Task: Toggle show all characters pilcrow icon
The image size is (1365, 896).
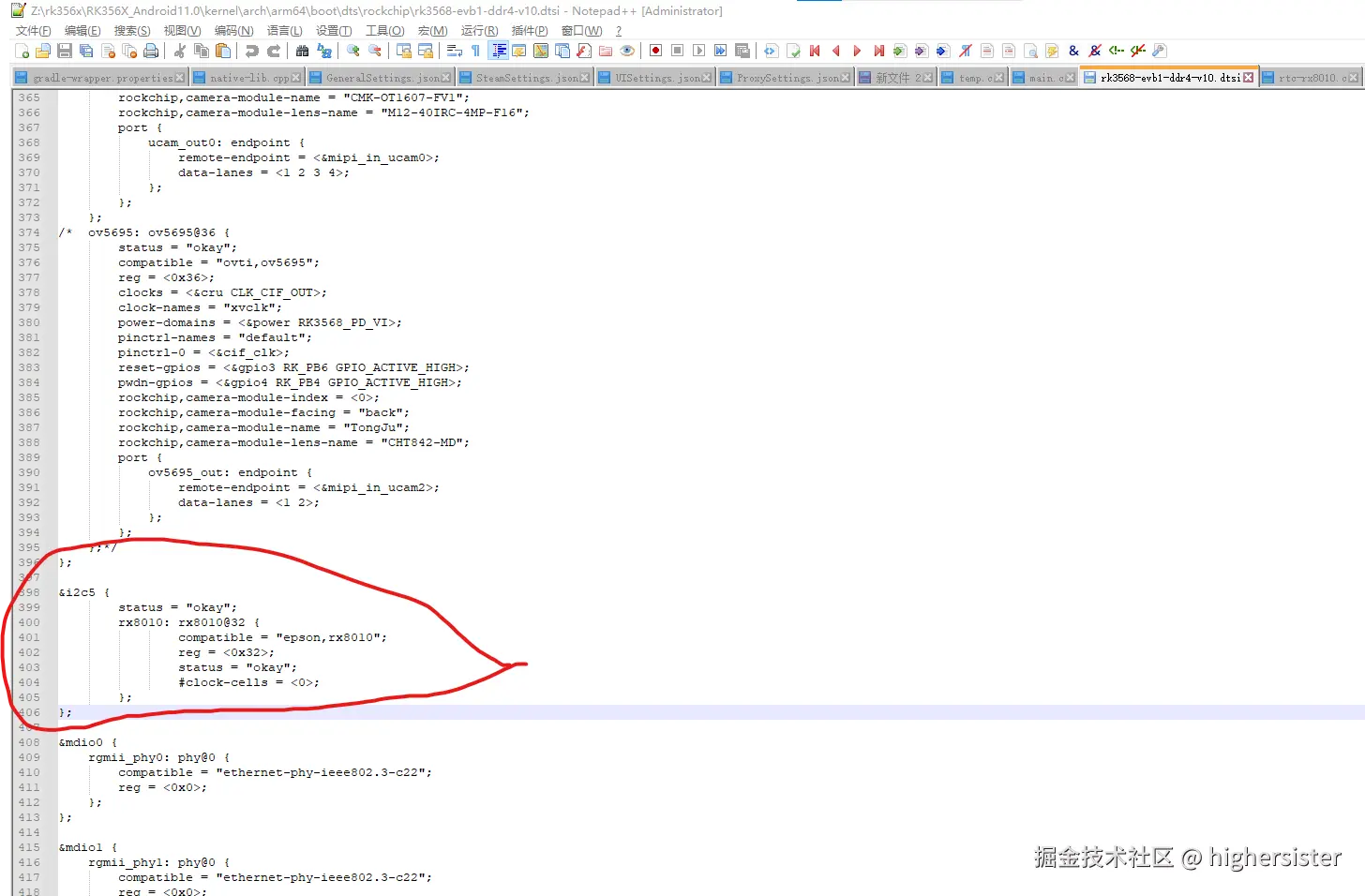Action: [475, 51]
